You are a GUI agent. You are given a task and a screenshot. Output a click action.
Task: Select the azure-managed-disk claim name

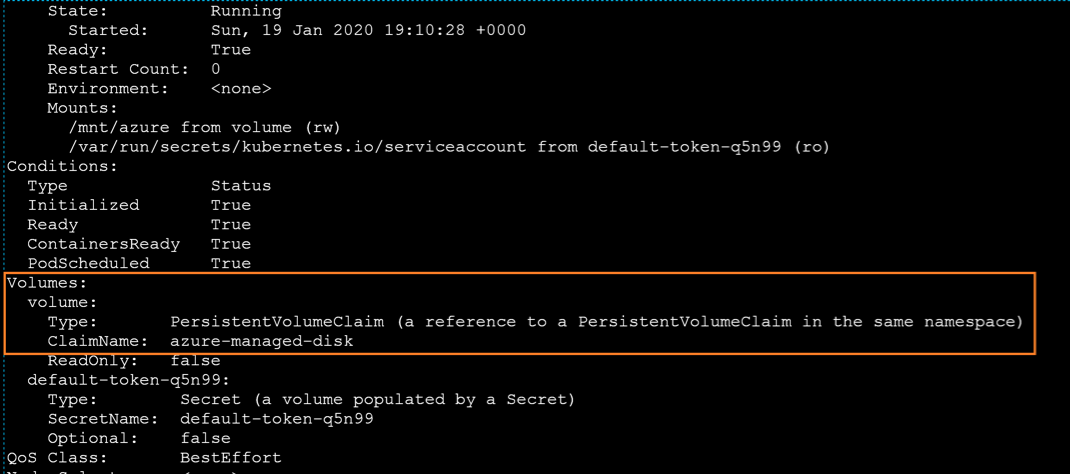pyautogui.click(x=261, y=341)
